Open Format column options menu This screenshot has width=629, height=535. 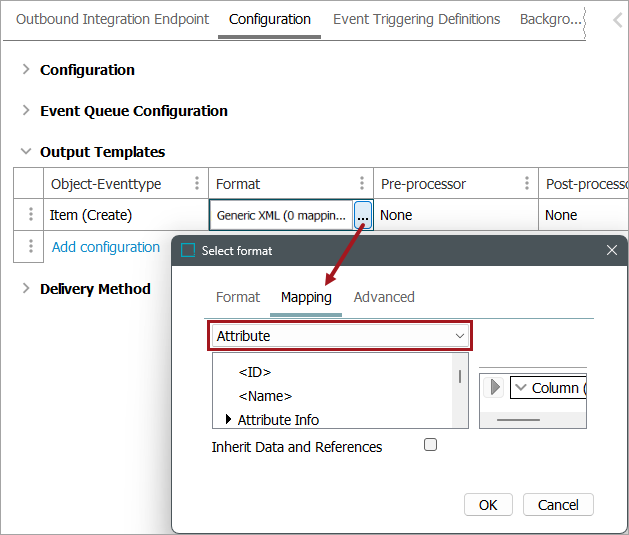[x=362, y=184]
